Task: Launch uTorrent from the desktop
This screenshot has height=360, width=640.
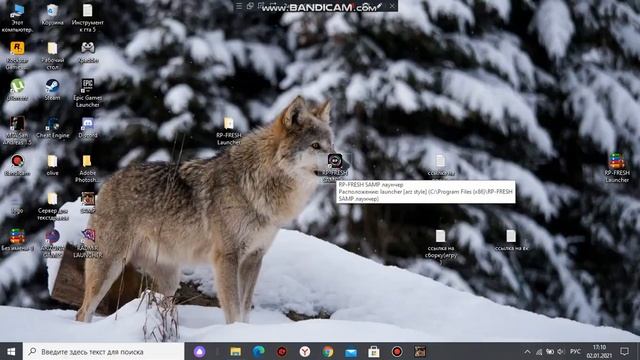Action: tap(17, 90)
